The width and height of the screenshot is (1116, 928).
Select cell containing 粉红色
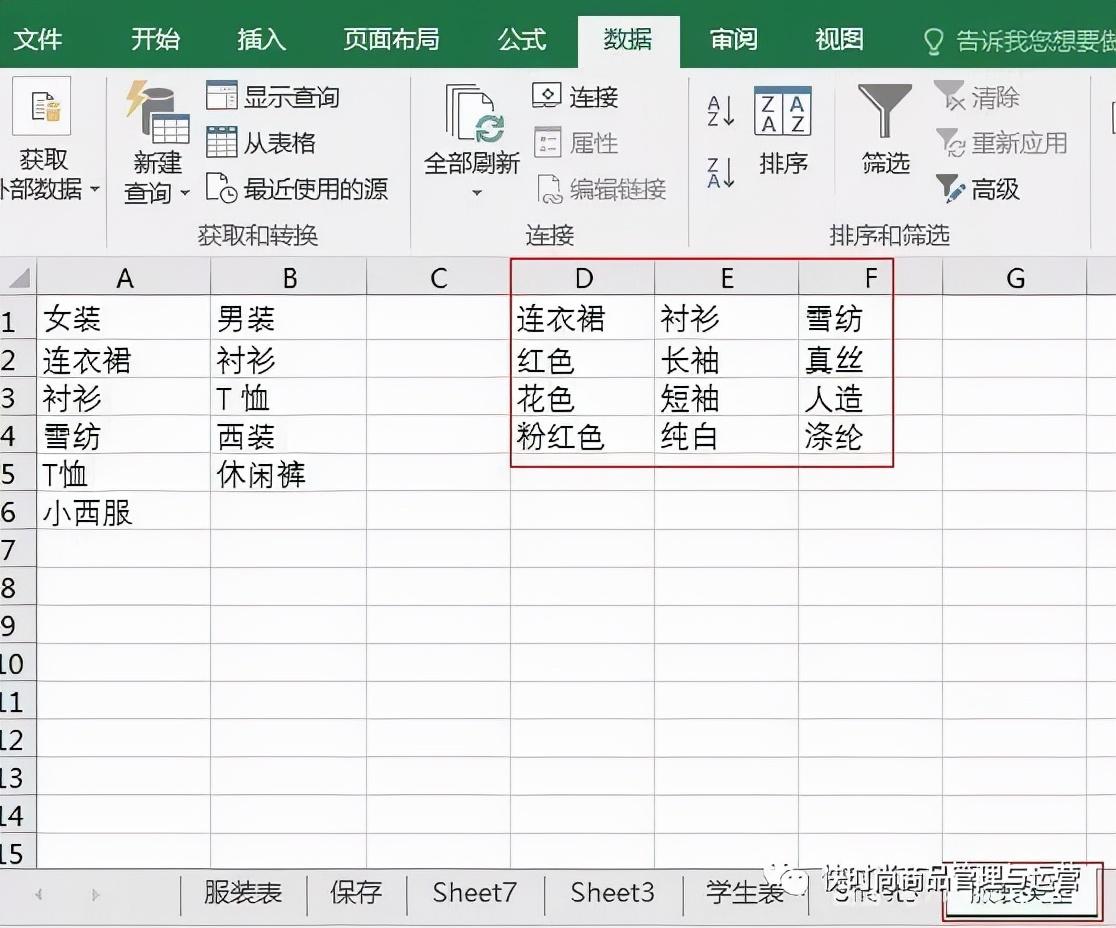(583, 436)
